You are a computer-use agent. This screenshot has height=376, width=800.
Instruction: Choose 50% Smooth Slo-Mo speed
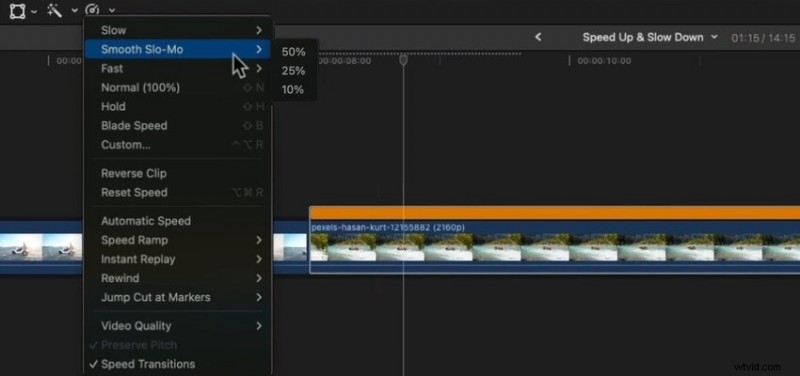point(293,52)
